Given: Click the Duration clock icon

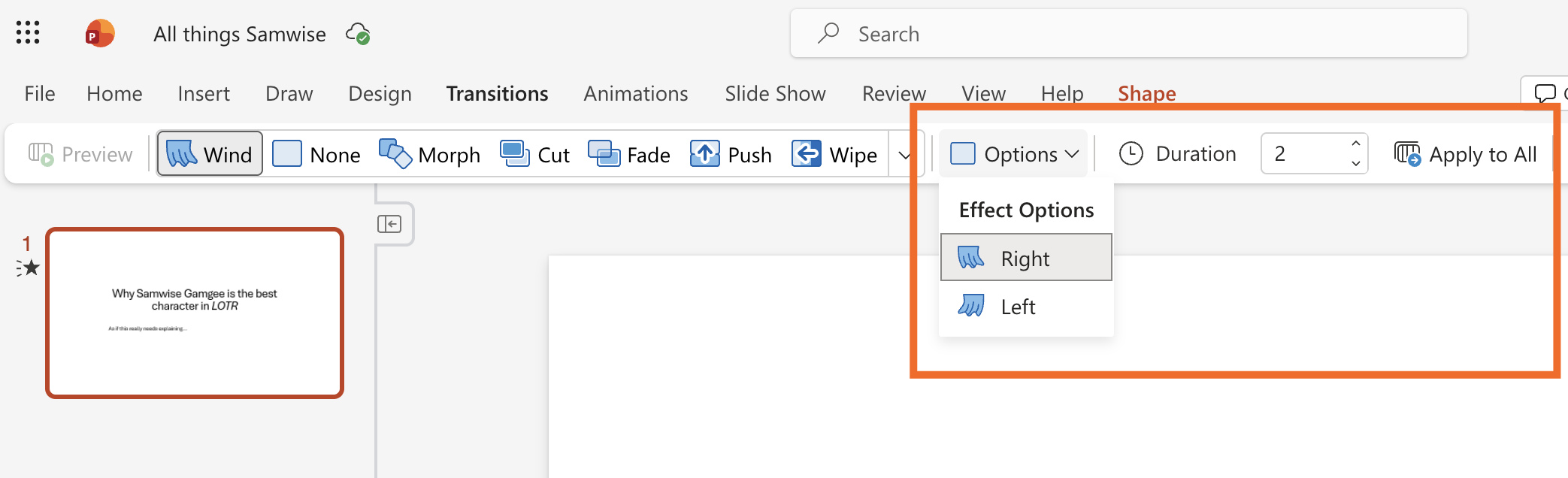Looking at the screenshot, I should [x=1131, y=154].
